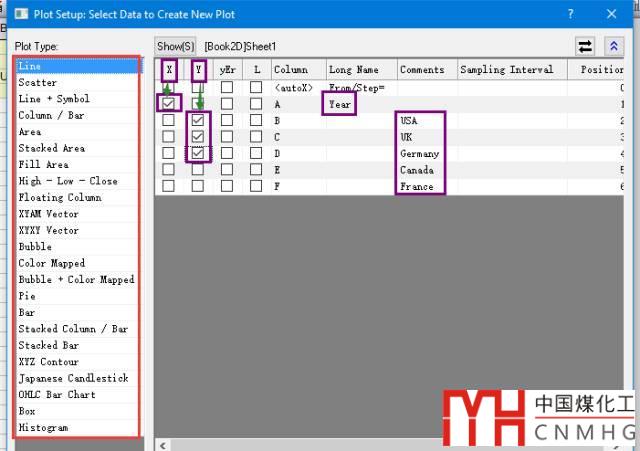640x451 pixels.
Task: Toggle the Y checkbox for column B
Action: coord(198,121)
